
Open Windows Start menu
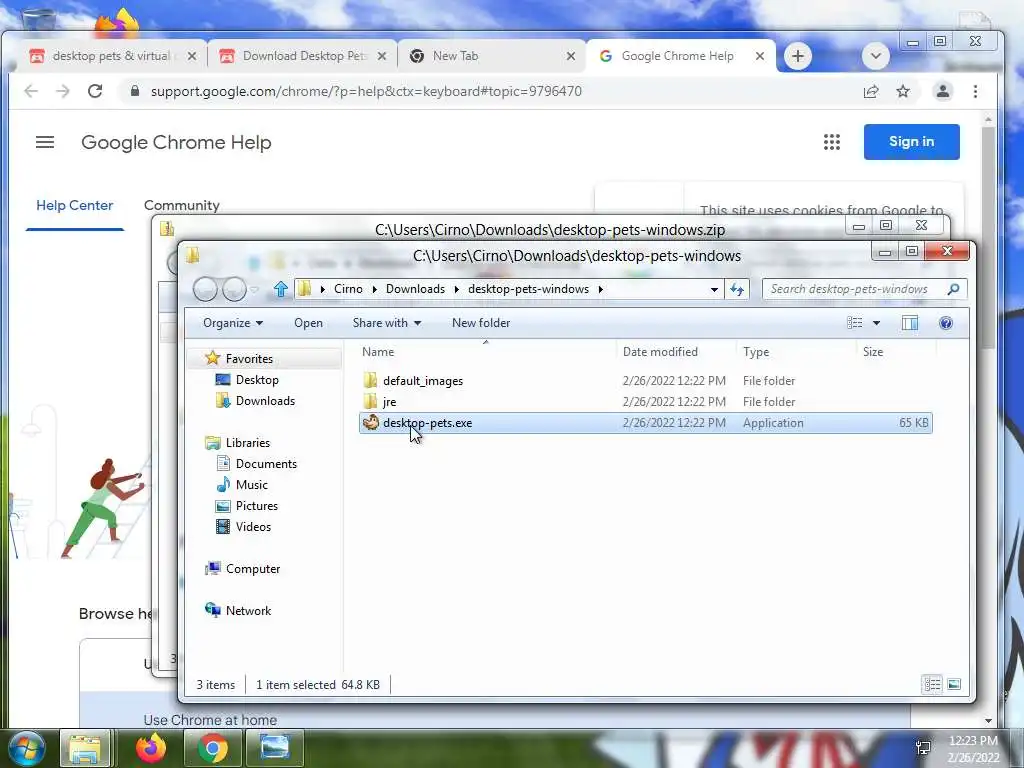26,748
